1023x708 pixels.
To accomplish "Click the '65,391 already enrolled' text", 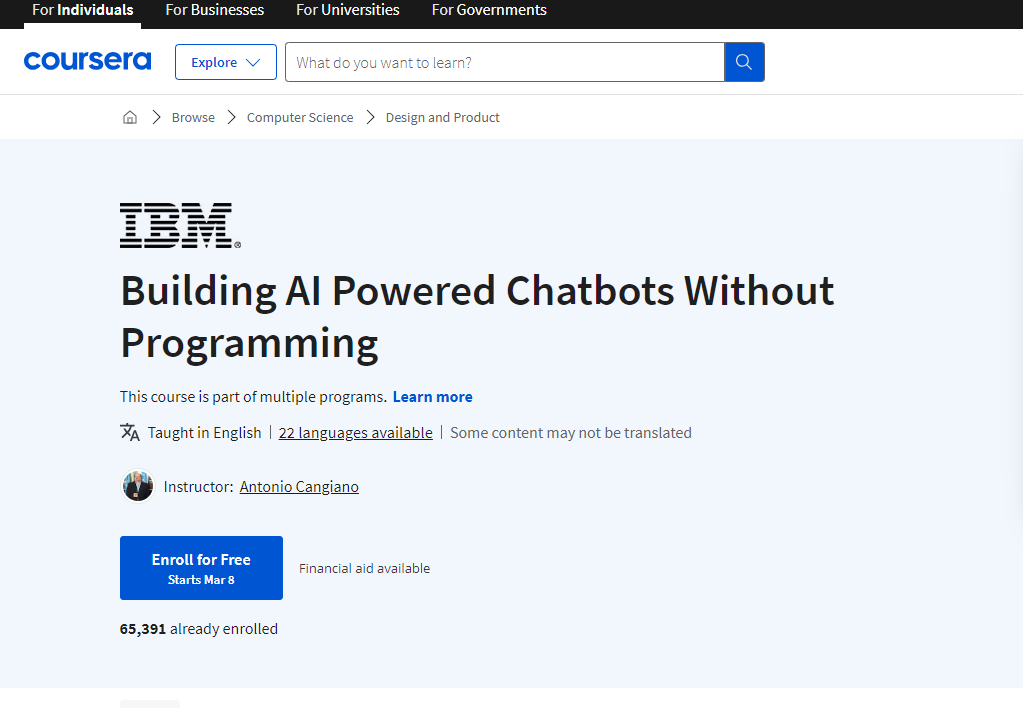I will click(199, 629).
